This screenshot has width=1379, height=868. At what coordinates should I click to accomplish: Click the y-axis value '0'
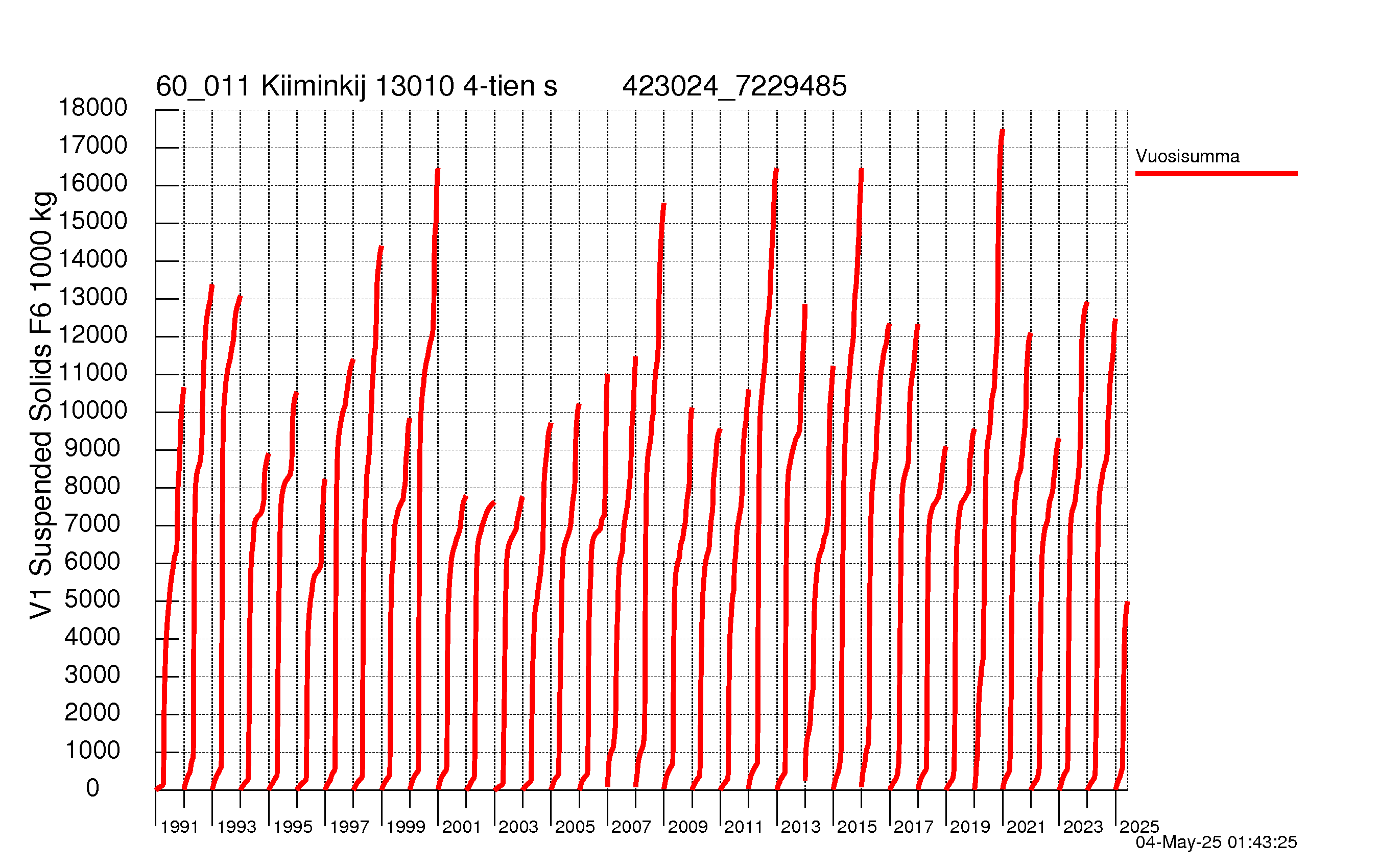pos(93,788)
